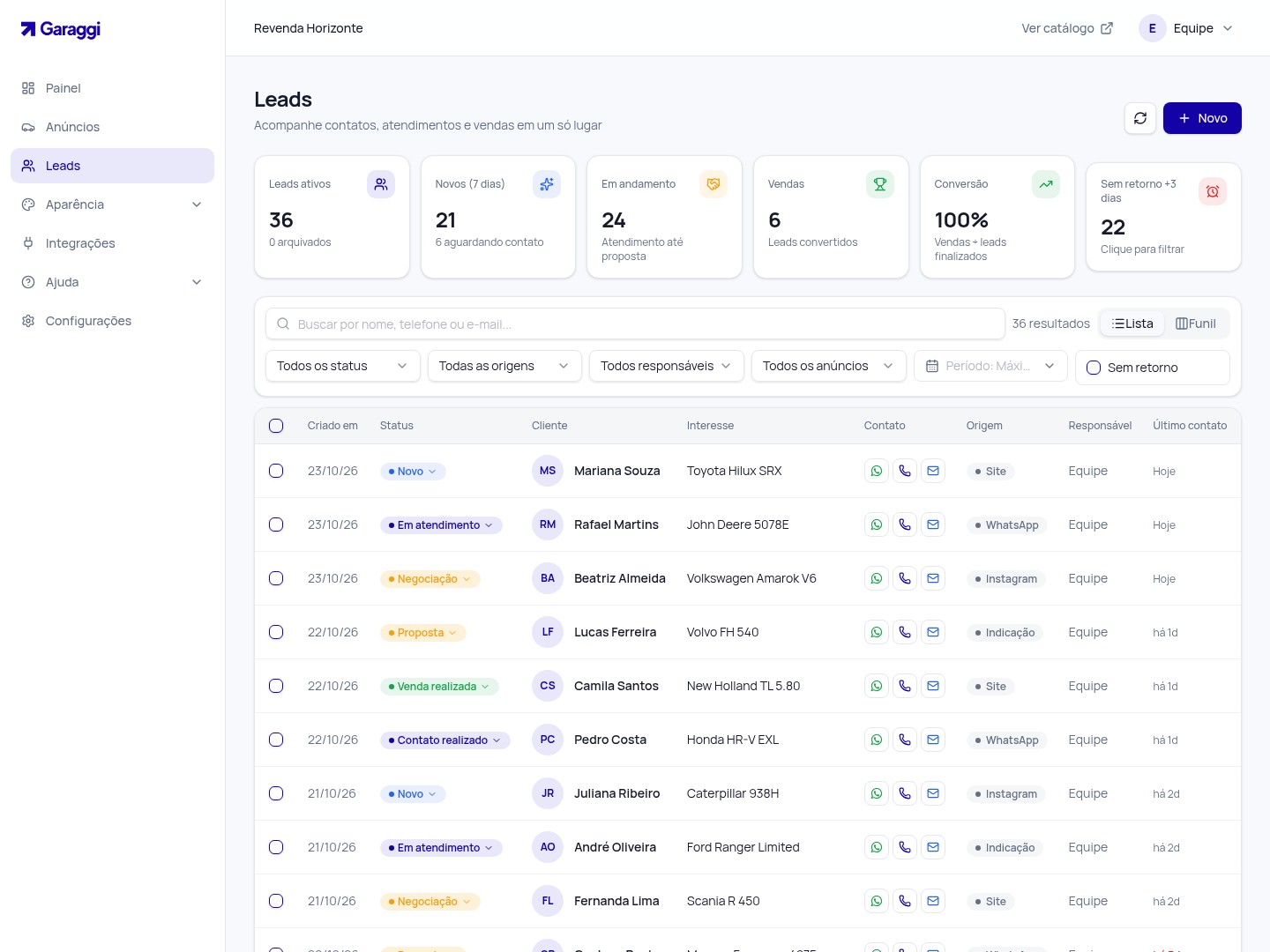The image size is (1270, 952).
Task: Open Equipe account menu
Action: pyautogui.click(x=1186, y=28)
